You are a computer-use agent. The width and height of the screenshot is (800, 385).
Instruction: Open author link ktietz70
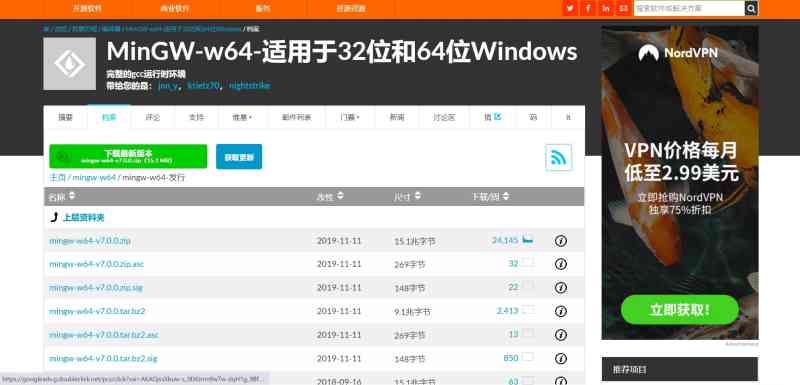(x=203, y=86)
